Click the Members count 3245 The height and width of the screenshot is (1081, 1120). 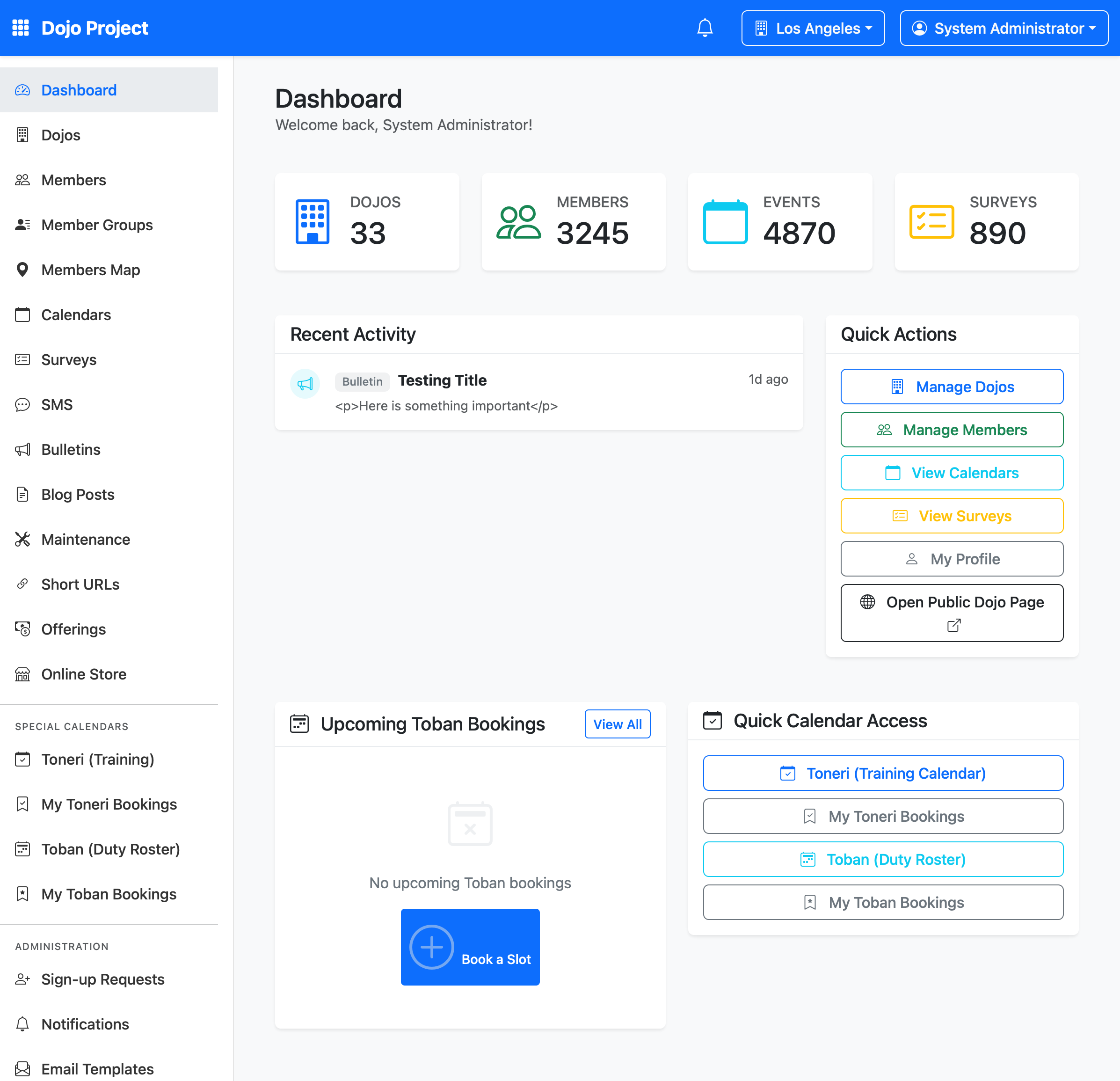pyautogui.click(x=593, y=233)
